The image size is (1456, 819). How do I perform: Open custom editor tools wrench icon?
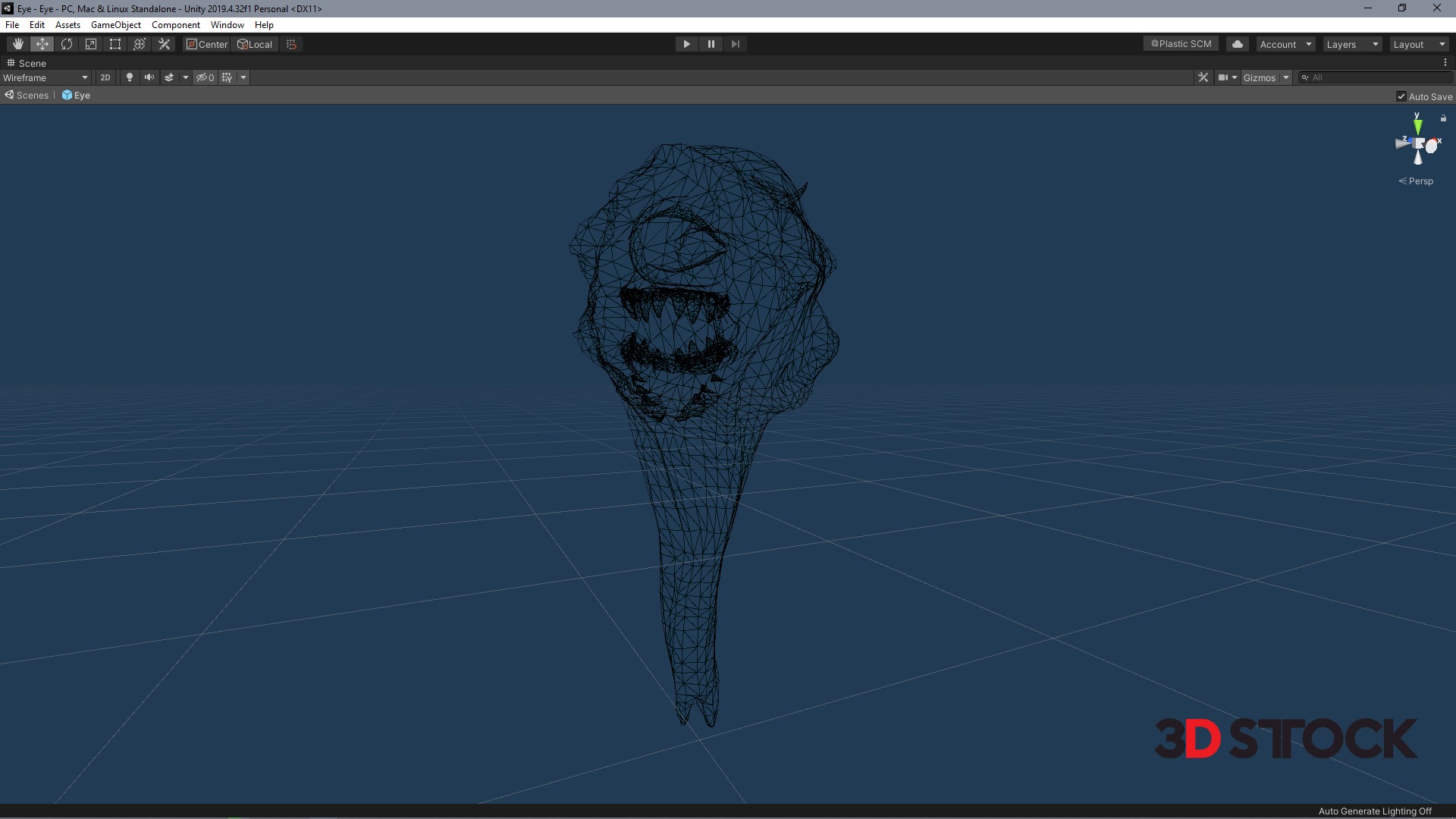click(164, 44)
